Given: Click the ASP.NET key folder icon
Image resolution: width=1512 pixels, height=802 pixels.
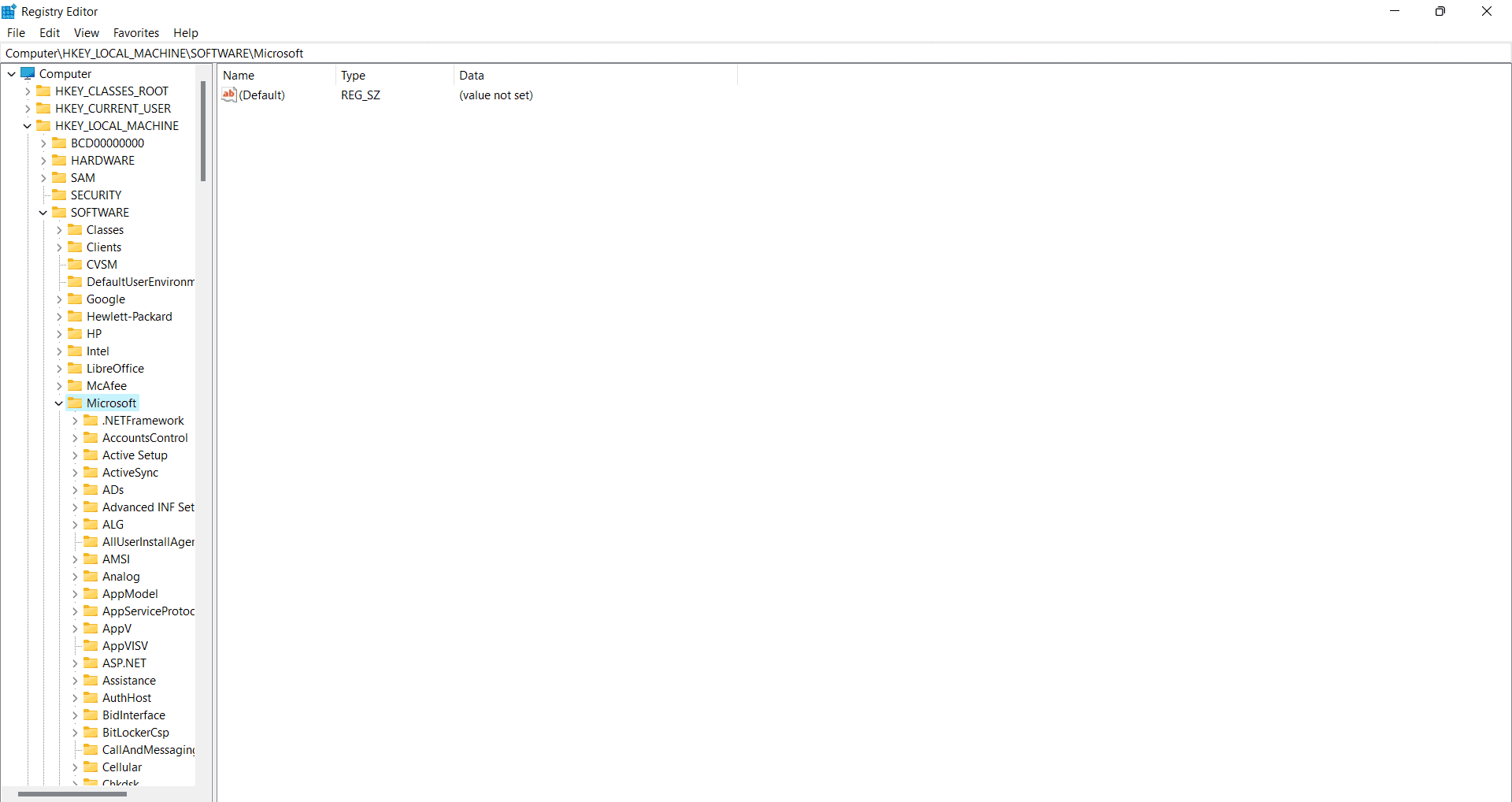Looking at the screenshot, I should (x=91, y=663).
